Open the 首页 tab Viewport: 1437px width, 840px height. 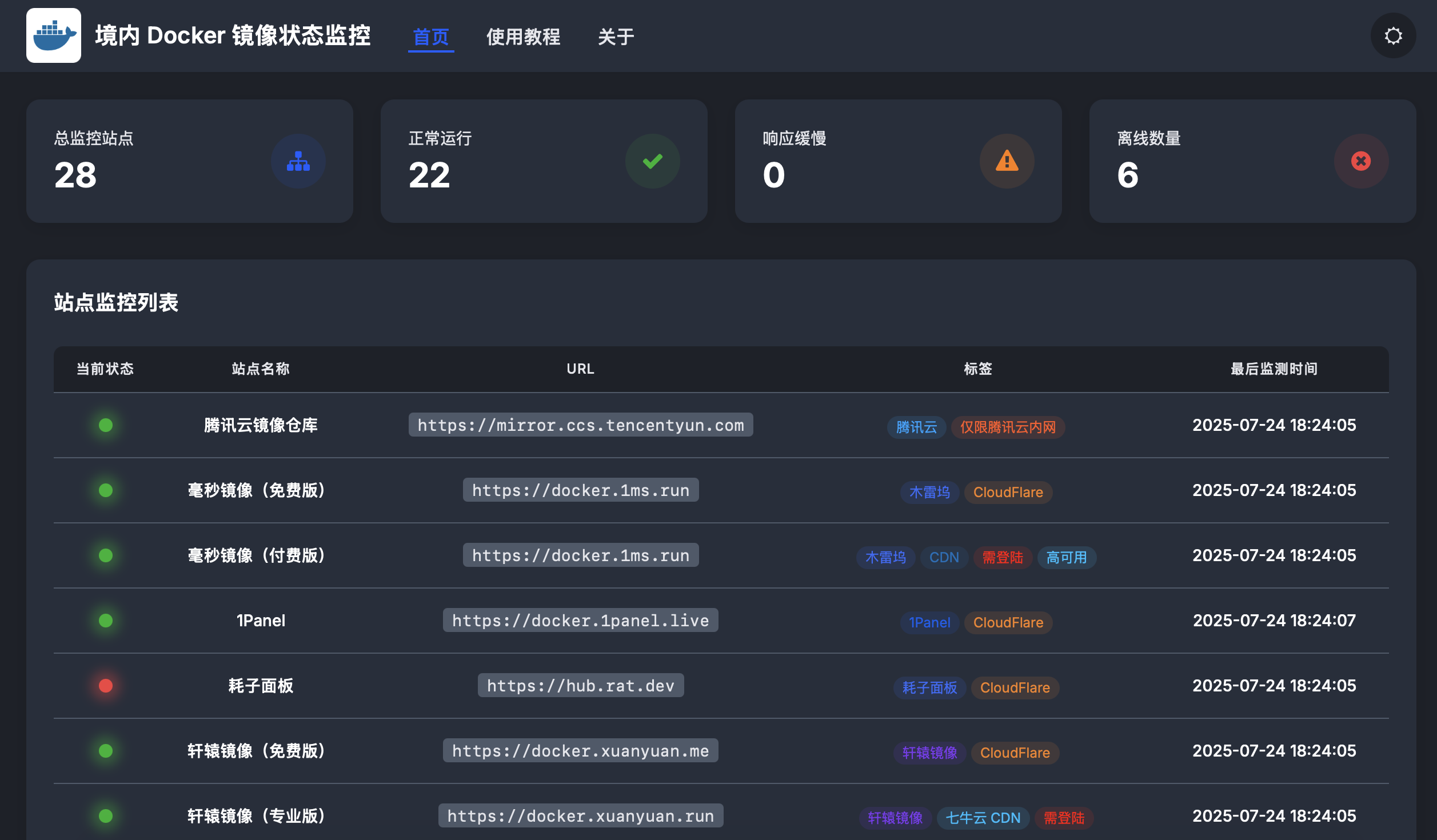tap(431, 37)
